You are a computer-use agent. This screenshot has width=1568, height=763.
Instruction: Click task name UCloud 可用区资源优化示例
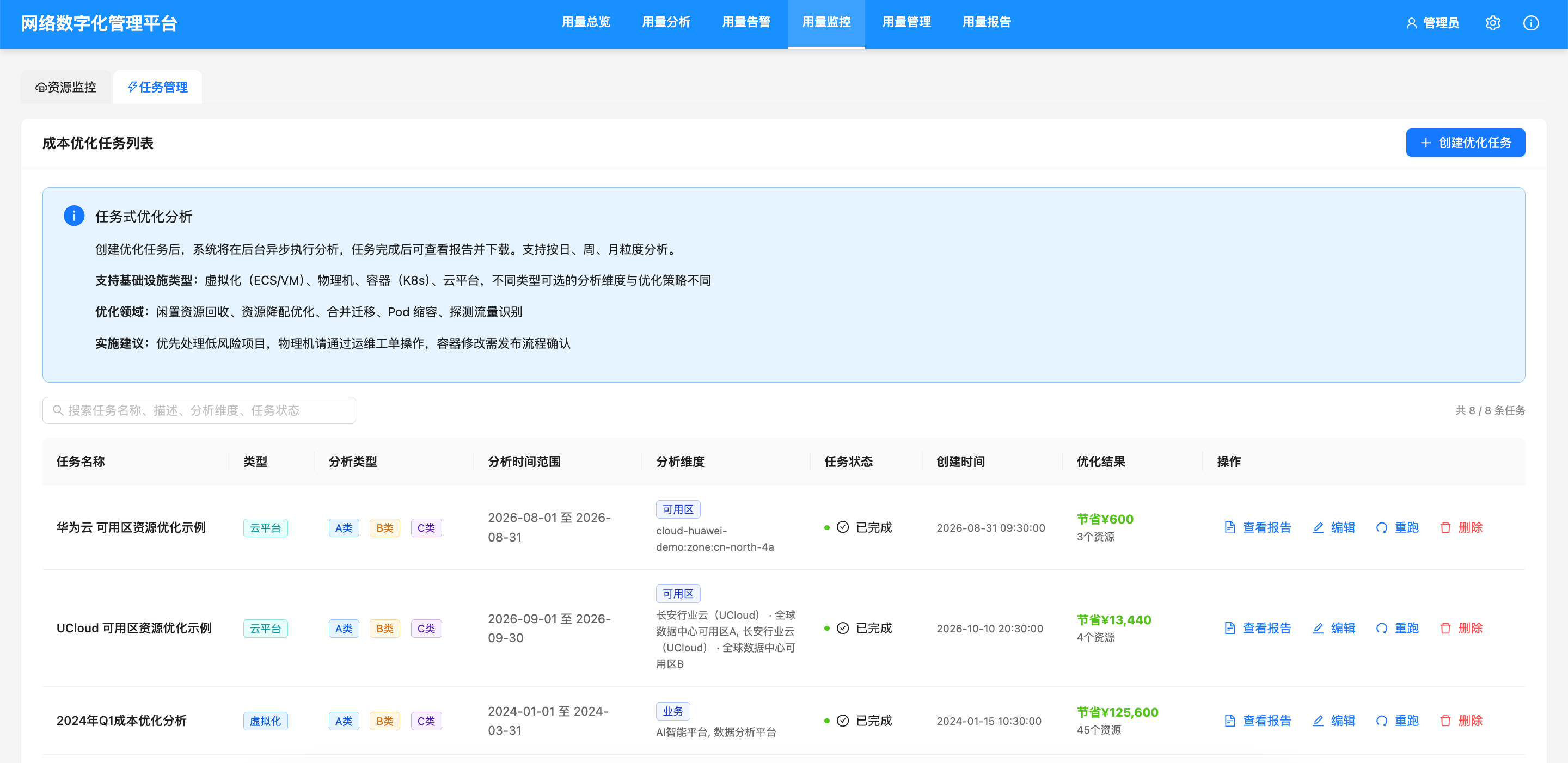coord(134,628)
